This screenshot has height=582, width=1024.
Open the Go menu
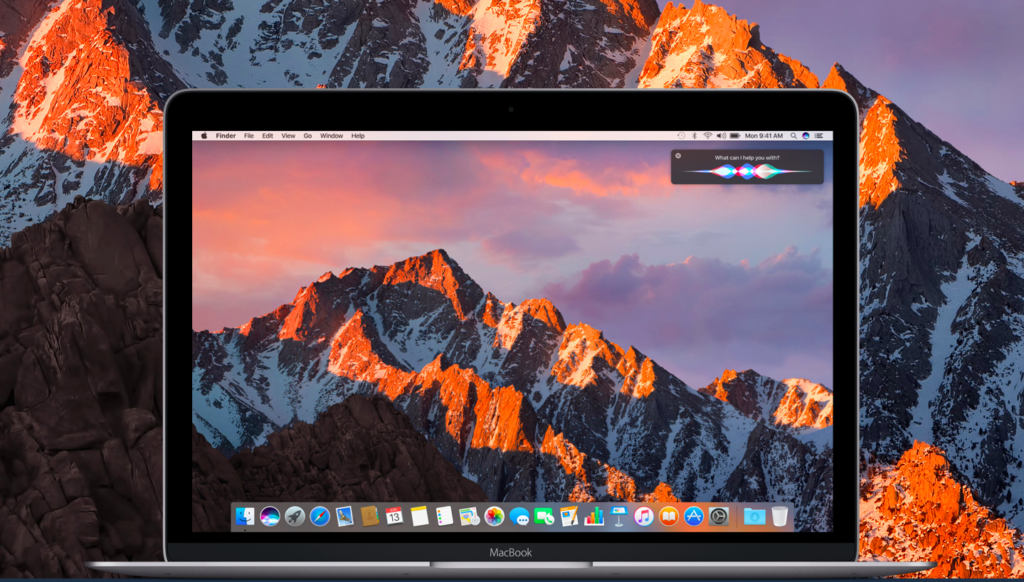pyautogui.click(x=307, y=135)
